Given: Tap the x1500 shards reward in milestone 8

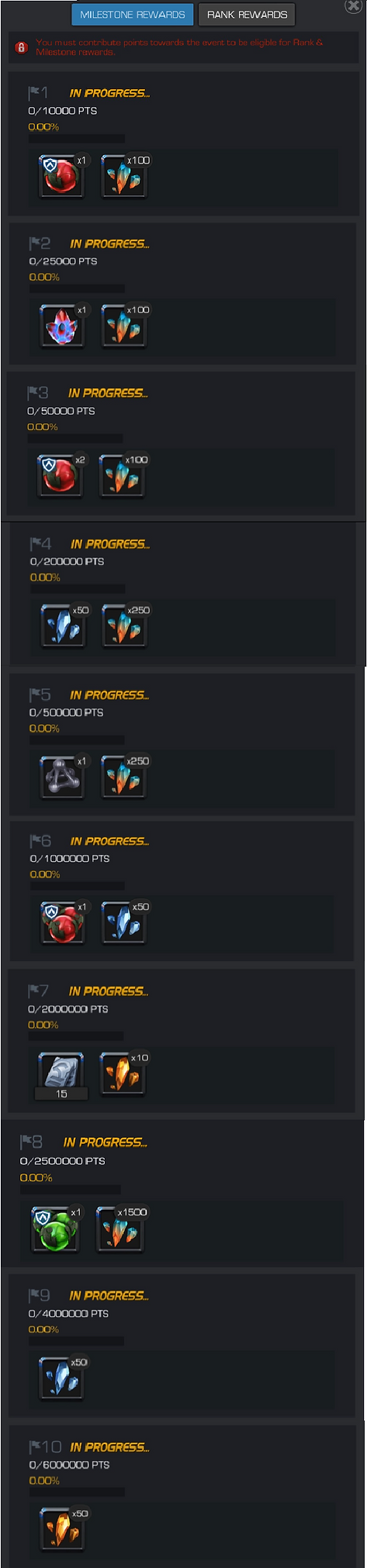Looking at the screenshot, I should click(x=120, y=1229).
